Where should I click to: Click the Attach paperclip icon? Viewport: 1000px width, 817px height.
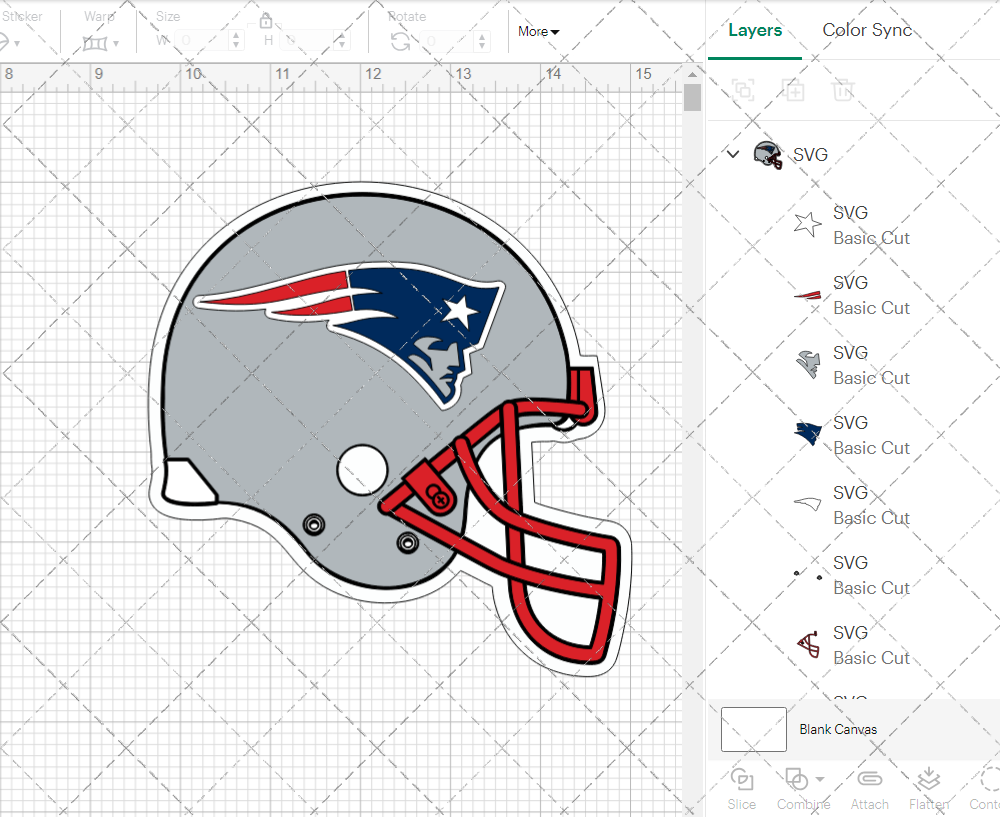pyautogui.click(x=870, y=786)
